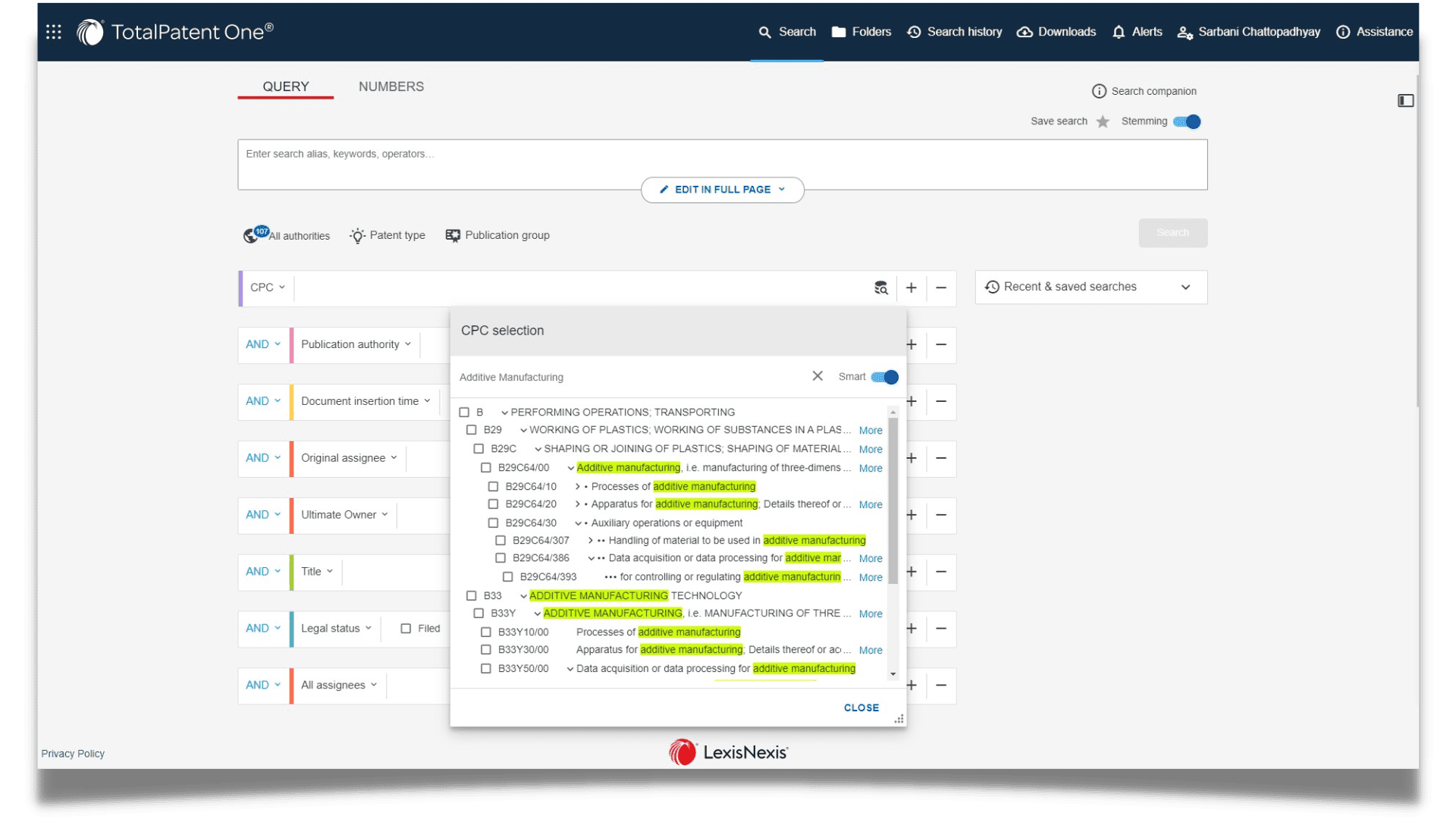The height and width of the screenshot is (819, 1456).
Task: Change the AND operator on the Title row
Action: 263,572
